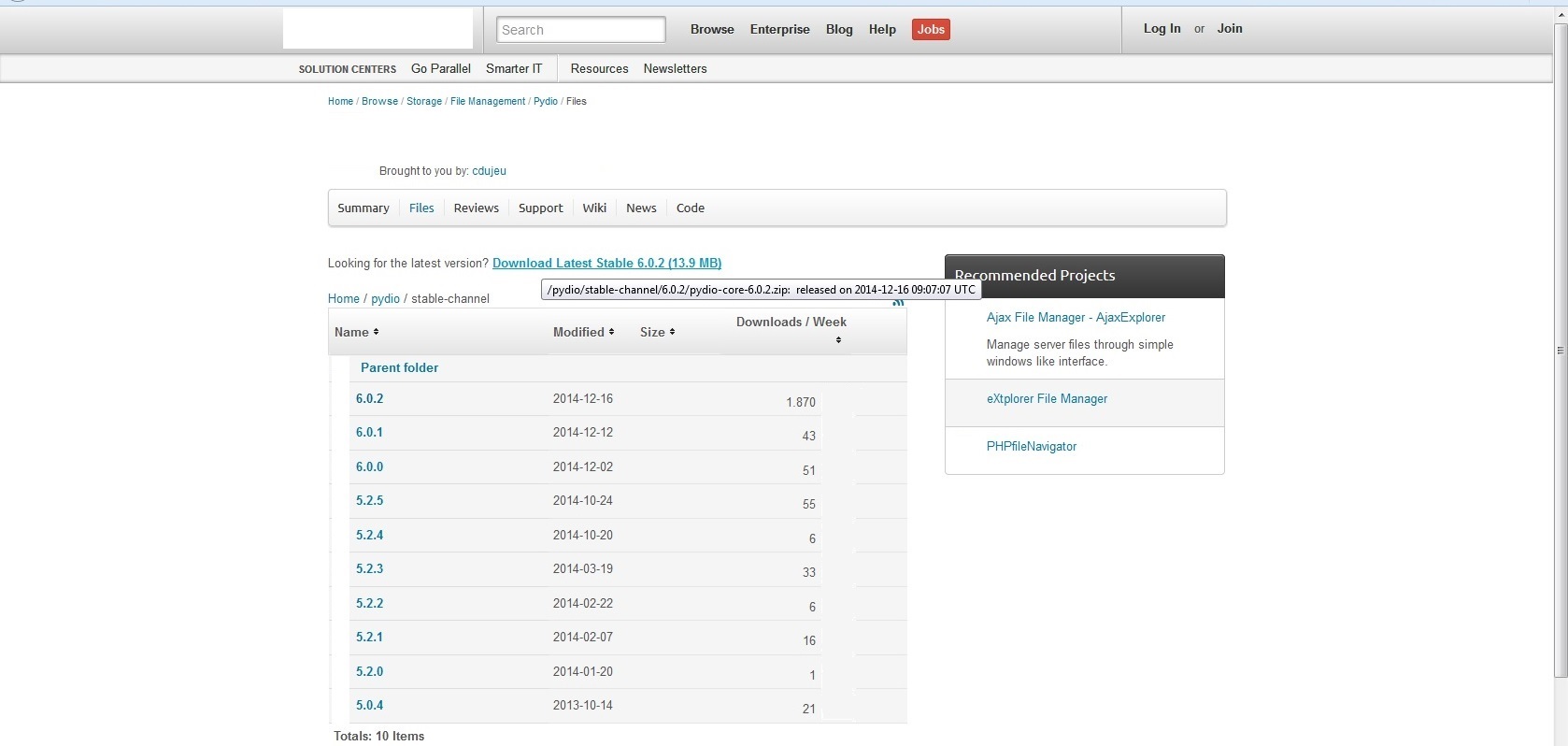Open Go Parallel solution center
Image resolution: width=1568 pixels, height=746 pixels.
441,69
